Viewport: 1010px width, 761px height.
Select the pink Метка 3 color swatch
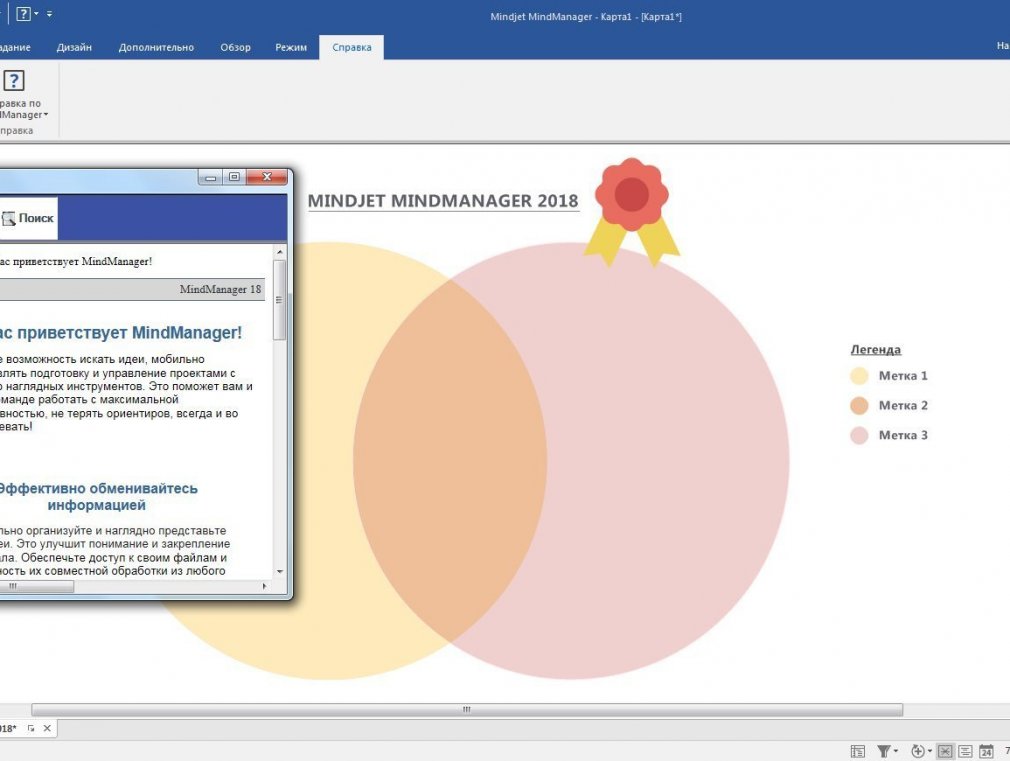pyautogui.click(x=859, y=436)
